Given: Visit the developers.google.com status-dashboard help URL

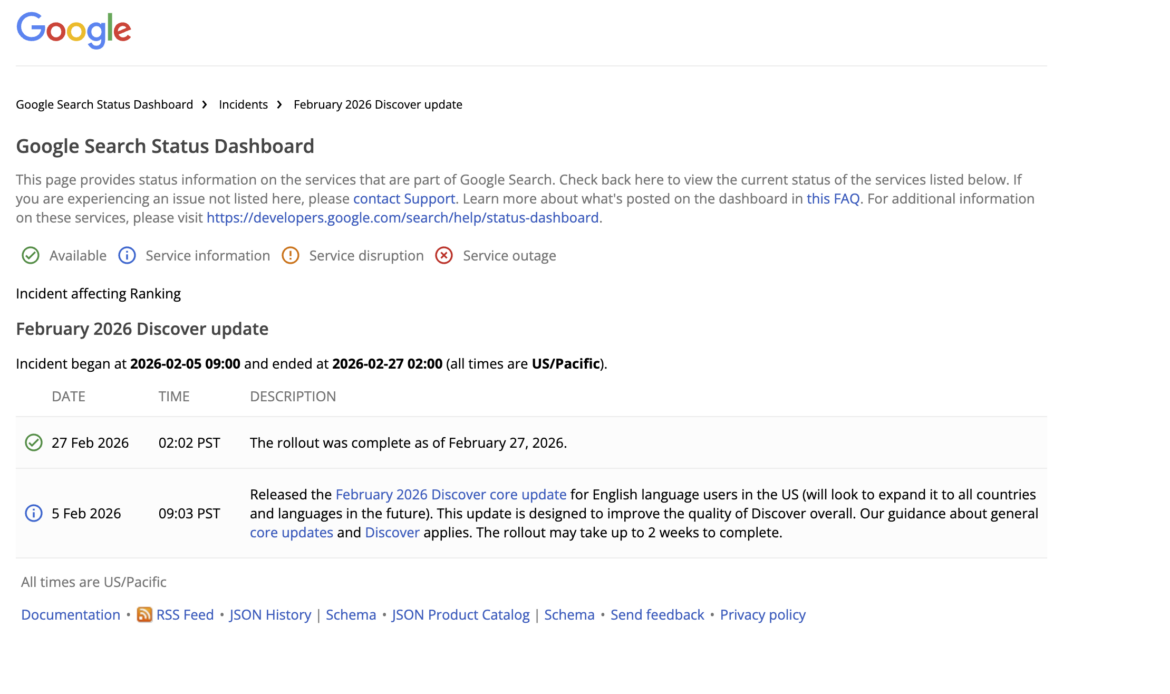Looking at the screenshot, I should click(403, 218).
